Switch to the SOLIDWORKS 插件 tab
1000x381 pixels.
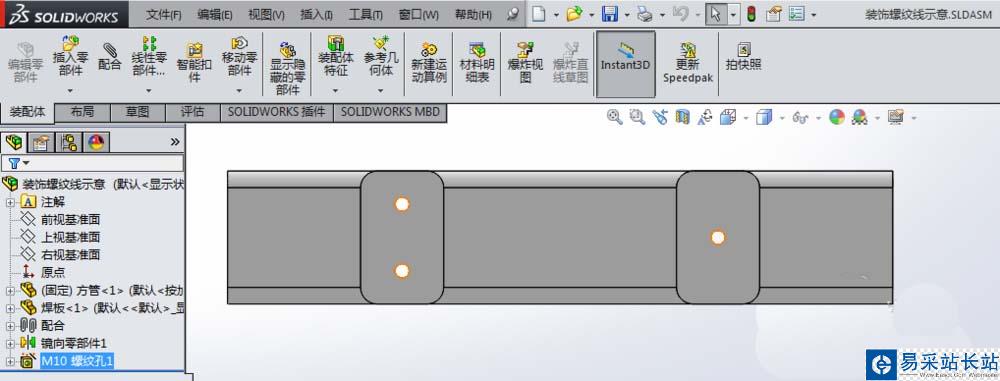[x=277, y=112]
